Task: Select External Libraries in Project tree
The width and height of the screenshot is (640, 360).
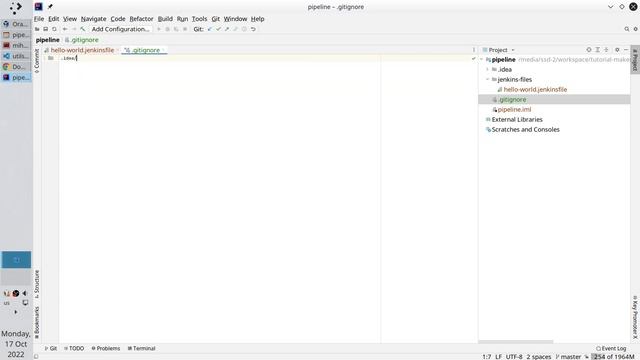Action: (x=517, y=120)
